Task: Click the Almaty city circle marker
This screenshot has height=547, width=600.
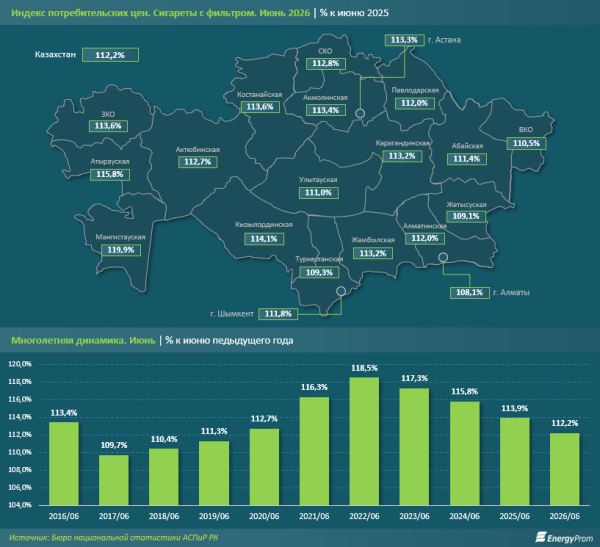Action: point(443,257)
